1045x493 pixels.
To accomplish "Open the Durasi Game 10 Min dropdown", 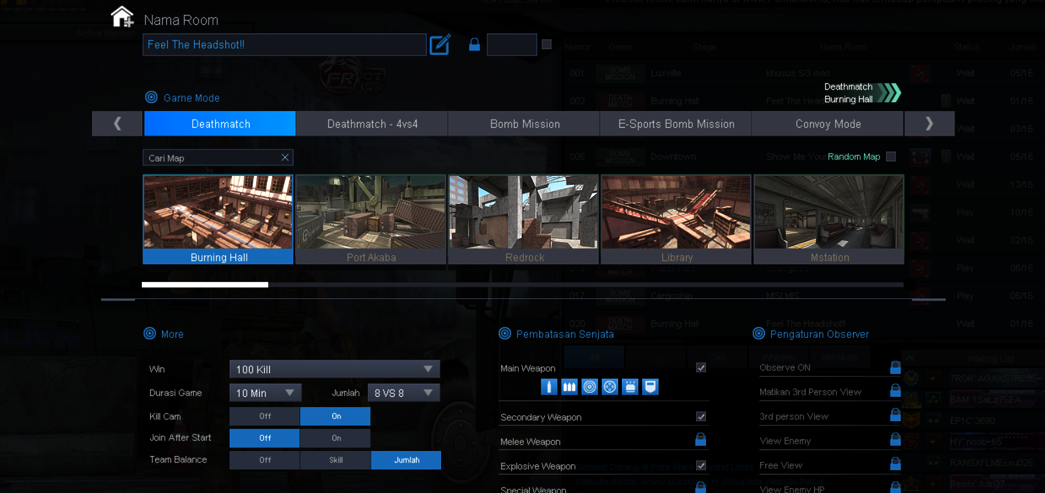I will pos(265,393).
